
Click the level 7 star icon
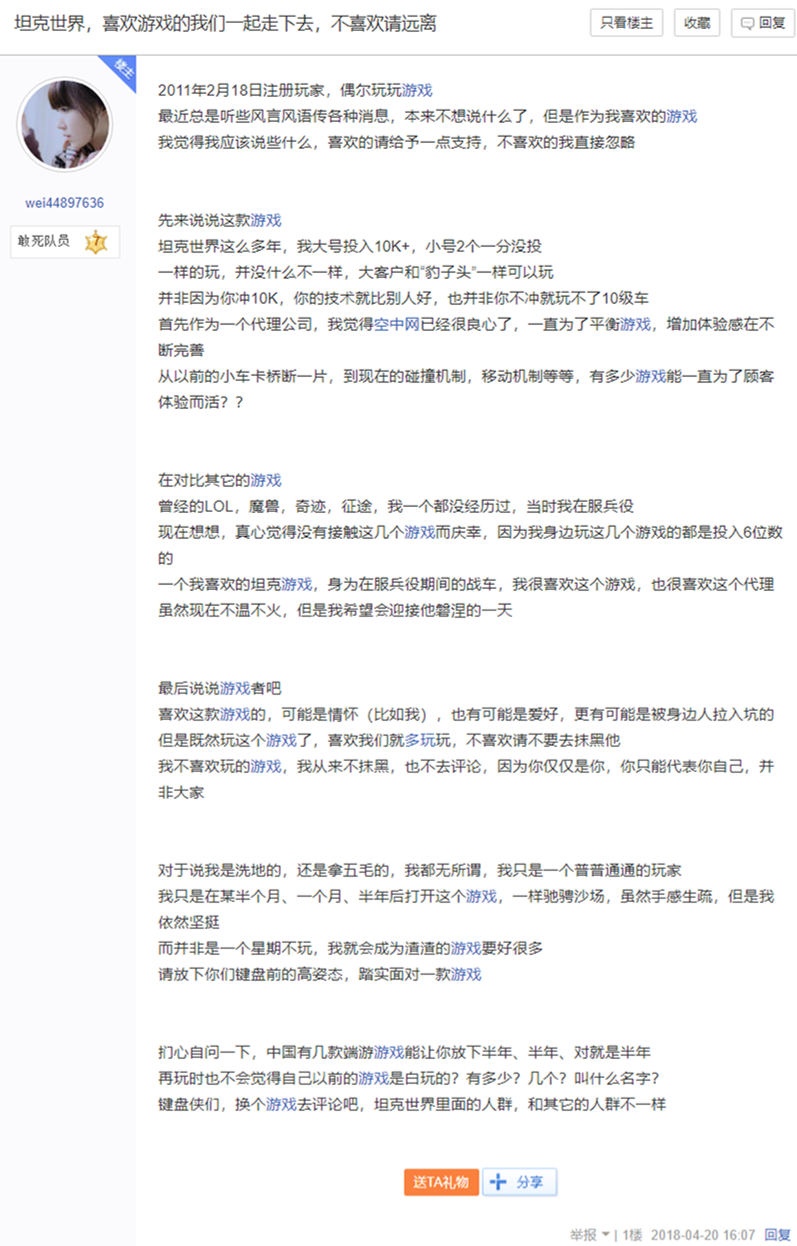point(96,242)
